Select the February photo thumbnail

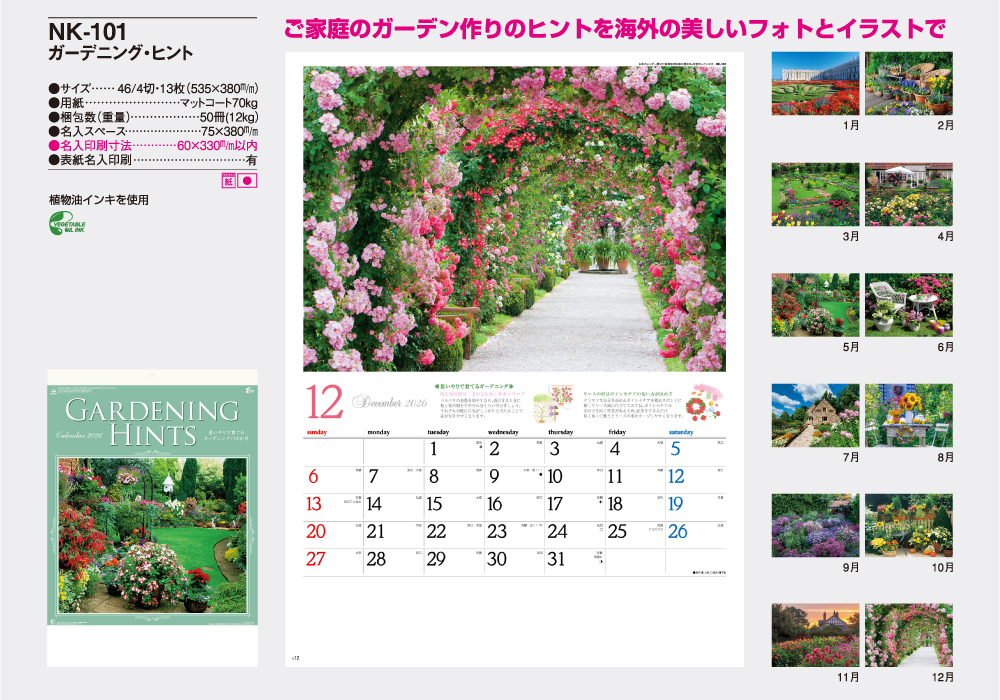point(908,84)
